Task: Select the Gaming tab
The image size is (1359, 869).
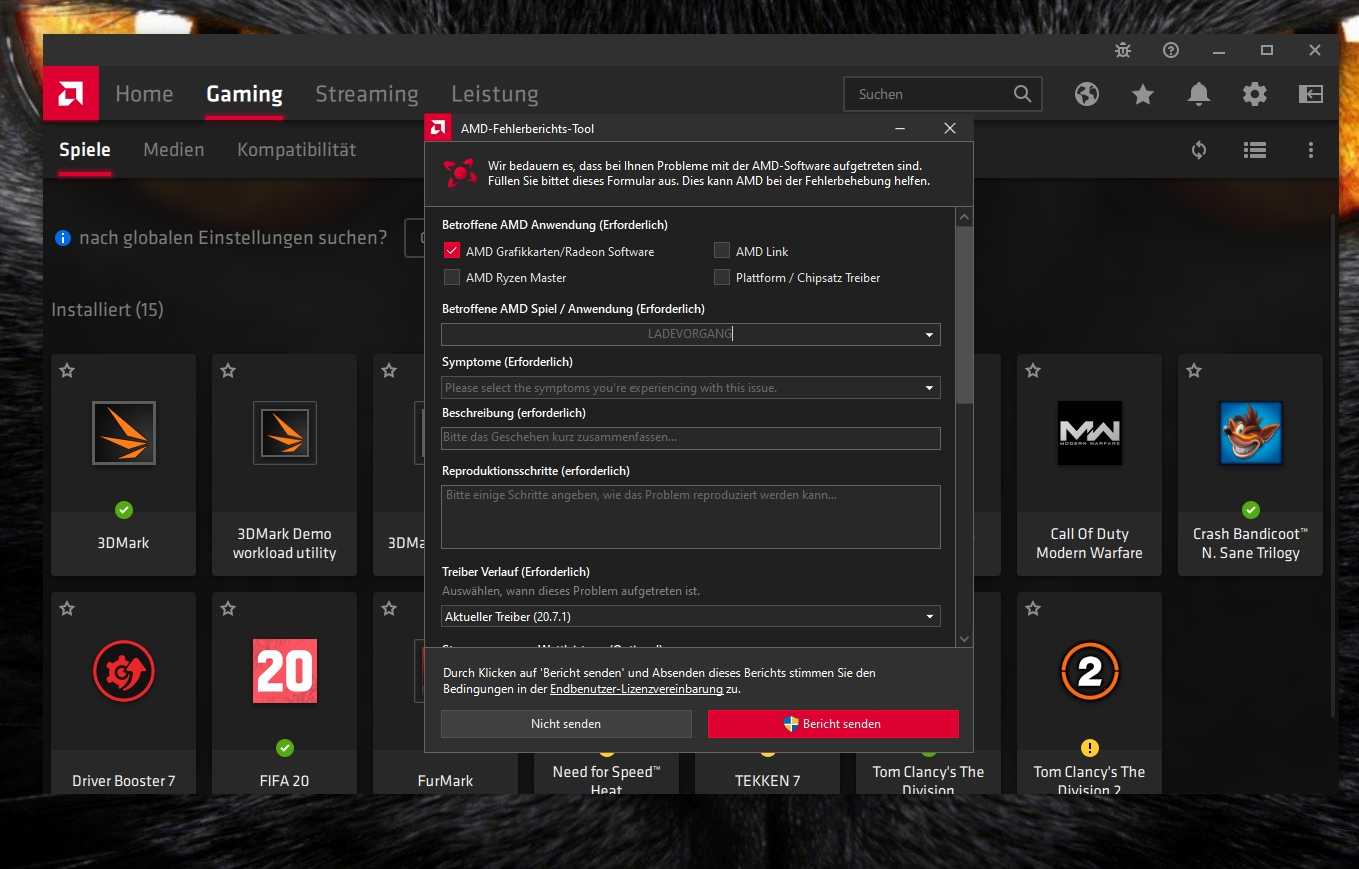Action: [244, 94]
